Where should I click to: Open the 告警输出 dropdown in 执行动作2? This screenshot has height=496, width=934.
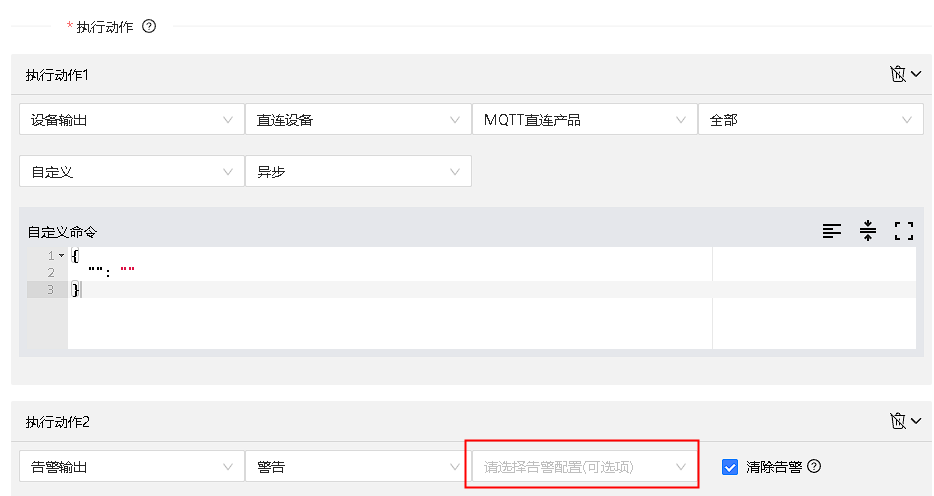pyautogui.click(x=131, y=466)
